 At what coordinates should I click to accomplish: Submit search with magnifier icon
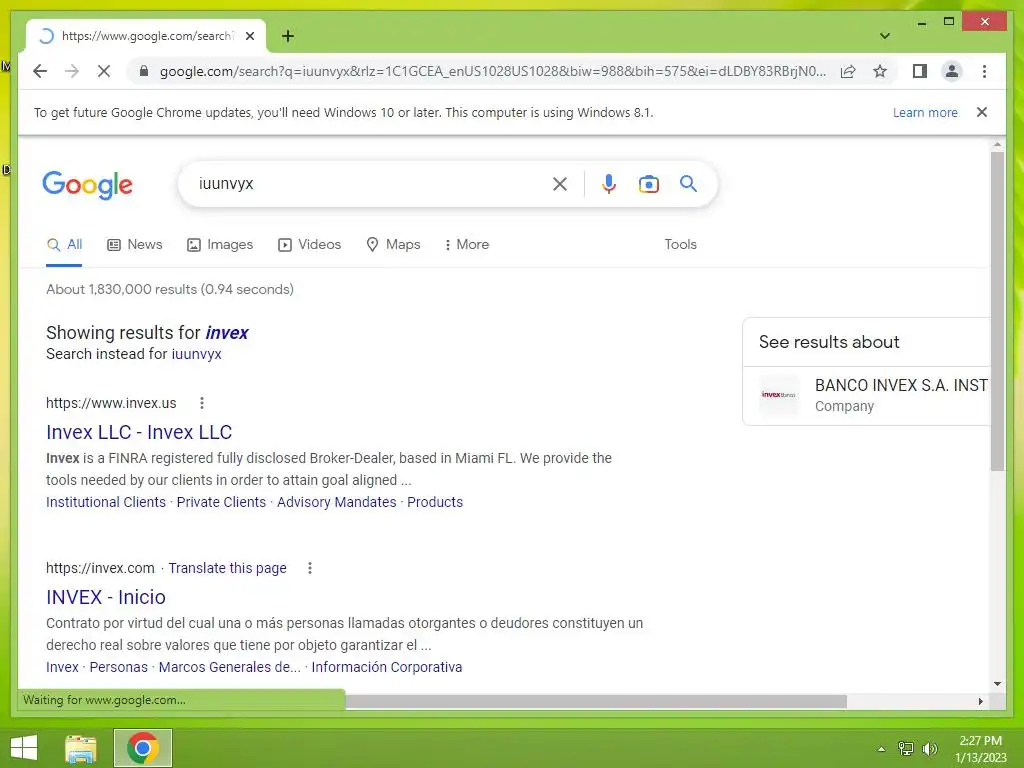tap(688, 184)
